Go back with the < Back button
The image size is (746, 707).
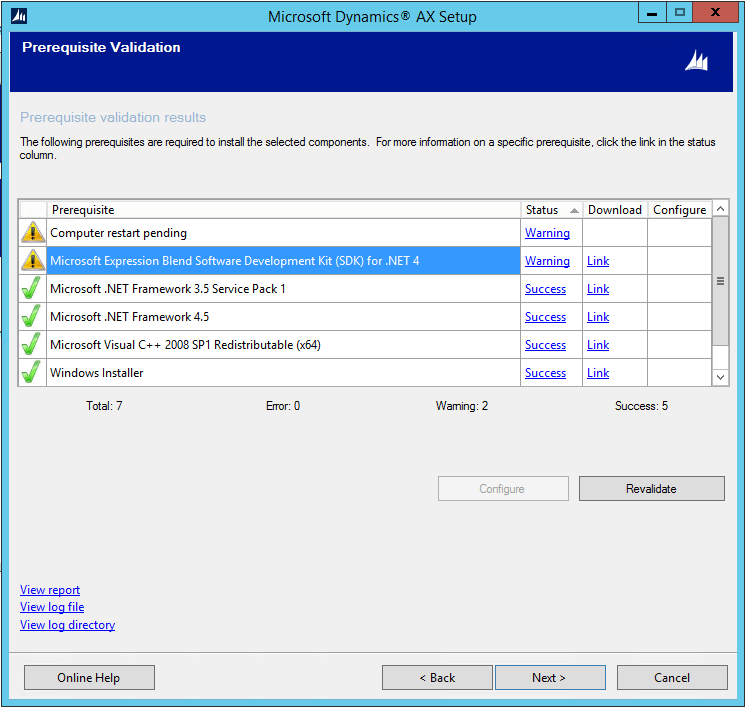[x=437, y=678]
